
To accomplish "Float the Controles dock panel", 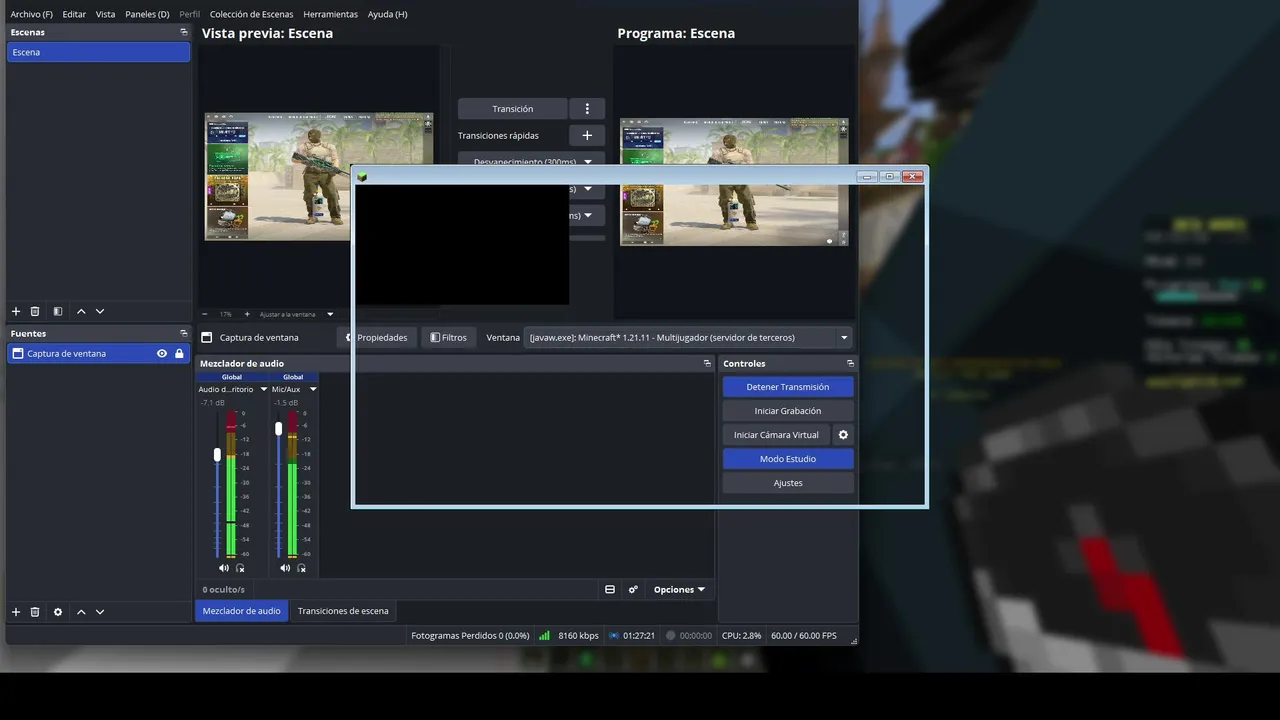I will [x=850, y=363].
